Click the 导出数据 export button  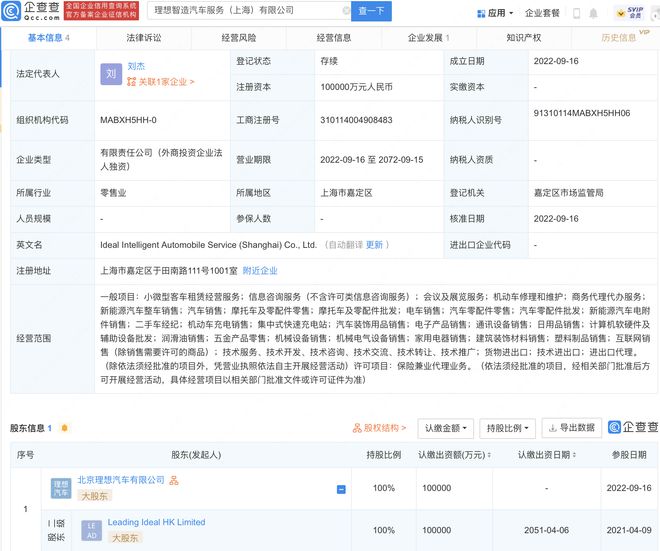(x=572, y=428)
